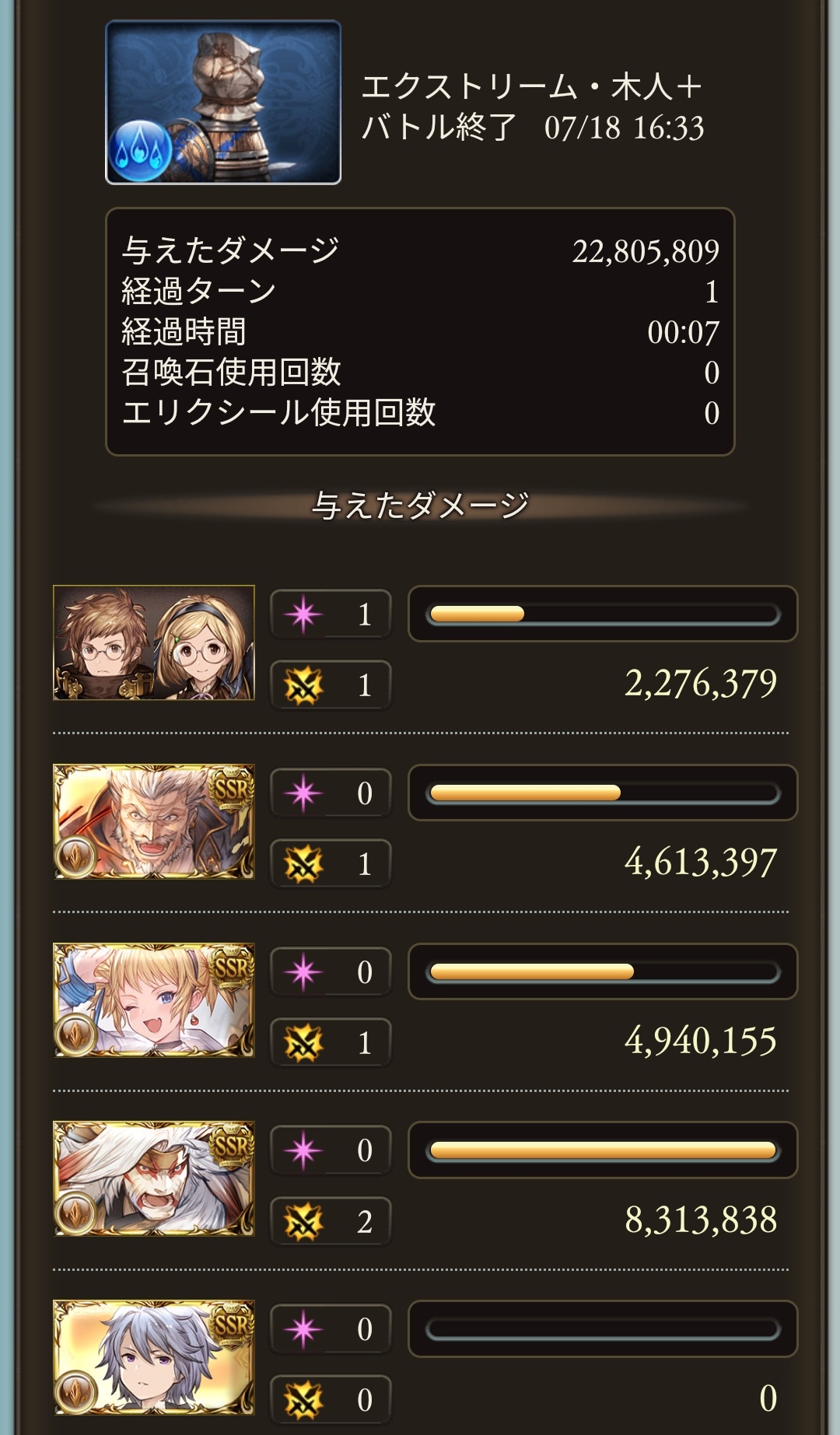Tap the water element badge icon
This screenshot has width=840, height=1435.
[x=142, y=151]
